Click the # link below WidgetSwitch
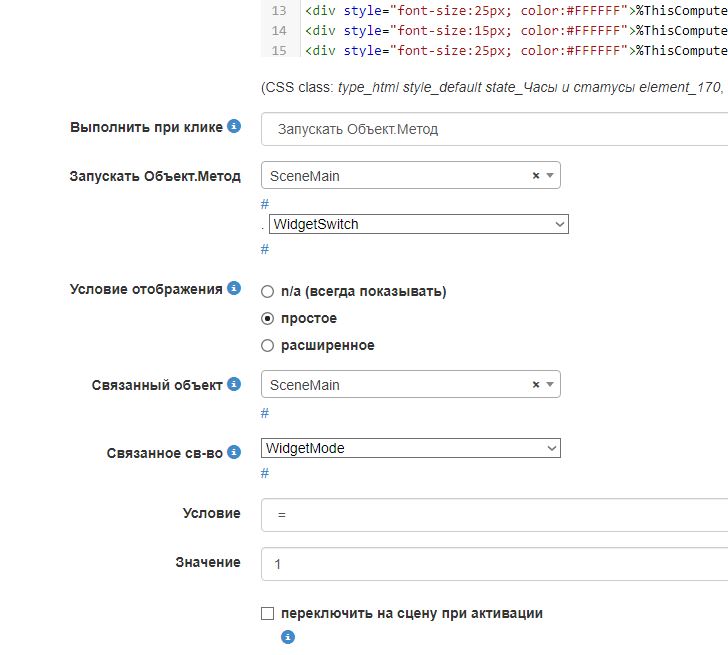The width and height of the screenshot is (728, 655). coord(265,249)
